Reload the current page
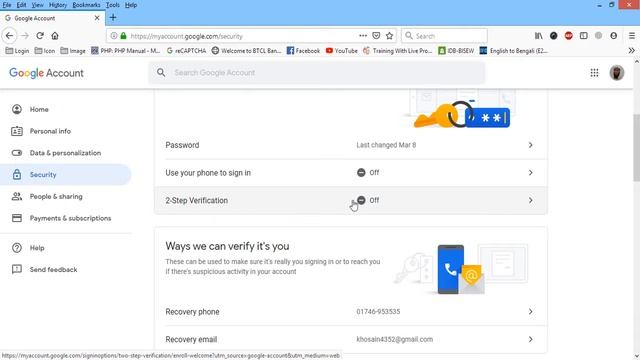Image resolution: width=640 pixels, height=360 pixels. point(40,36)
